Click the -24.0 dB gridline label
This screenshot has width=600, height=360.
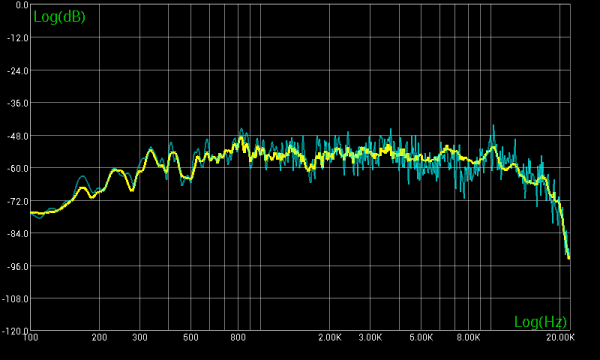pyautogui.click(x=18, y=71)
